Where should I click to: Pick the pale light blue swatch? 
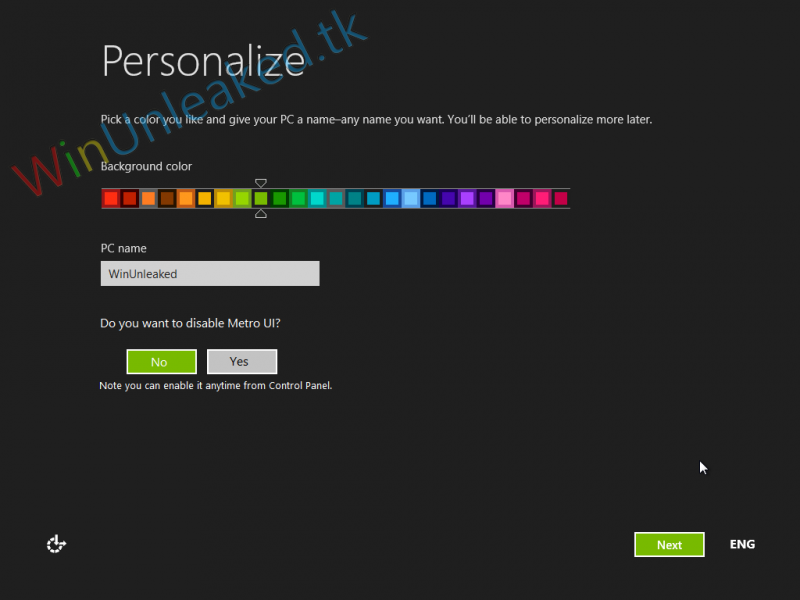(x=411, y=198)
